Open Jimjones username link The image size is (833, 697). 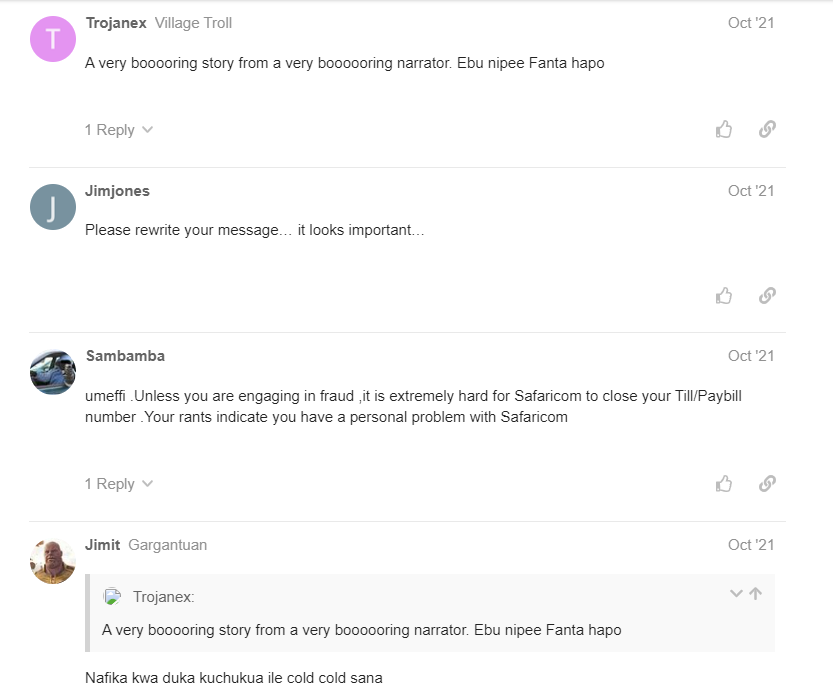point(117,191)
